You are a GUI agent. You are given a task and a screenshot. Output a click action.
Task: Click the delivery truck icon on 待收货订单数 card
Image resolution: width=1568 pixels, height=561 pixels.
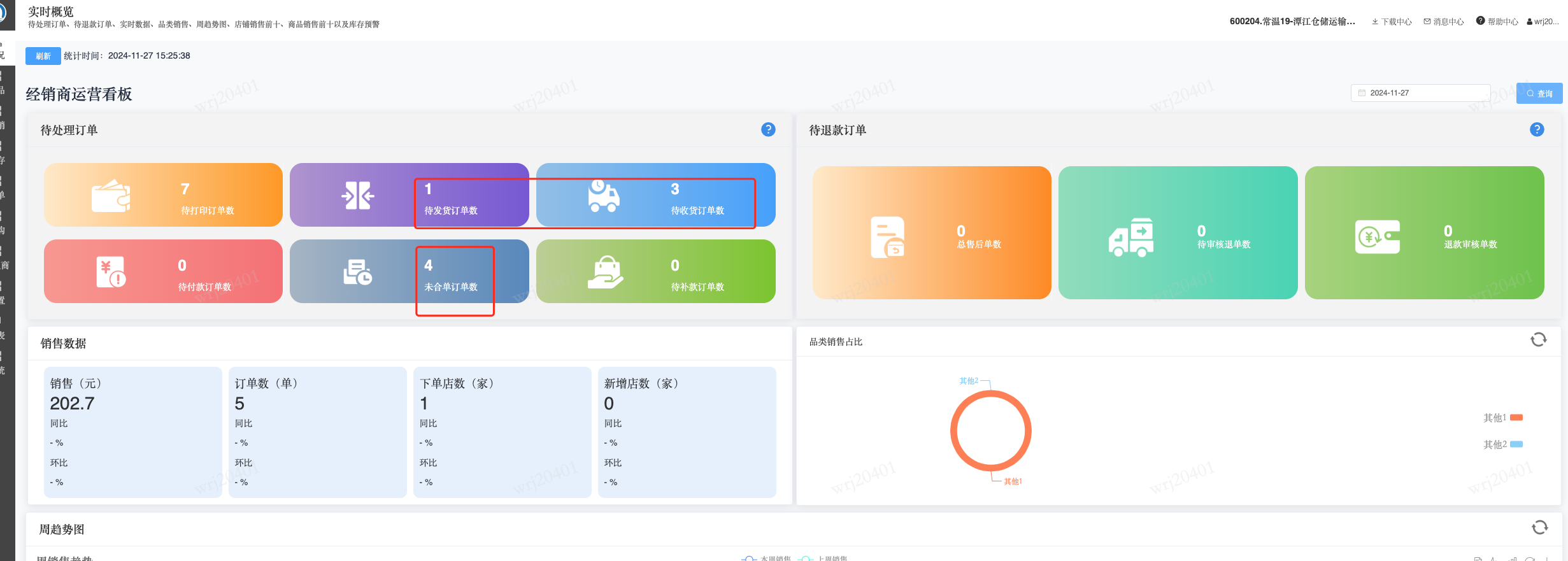pyautogui.click(x=603, y=195)
